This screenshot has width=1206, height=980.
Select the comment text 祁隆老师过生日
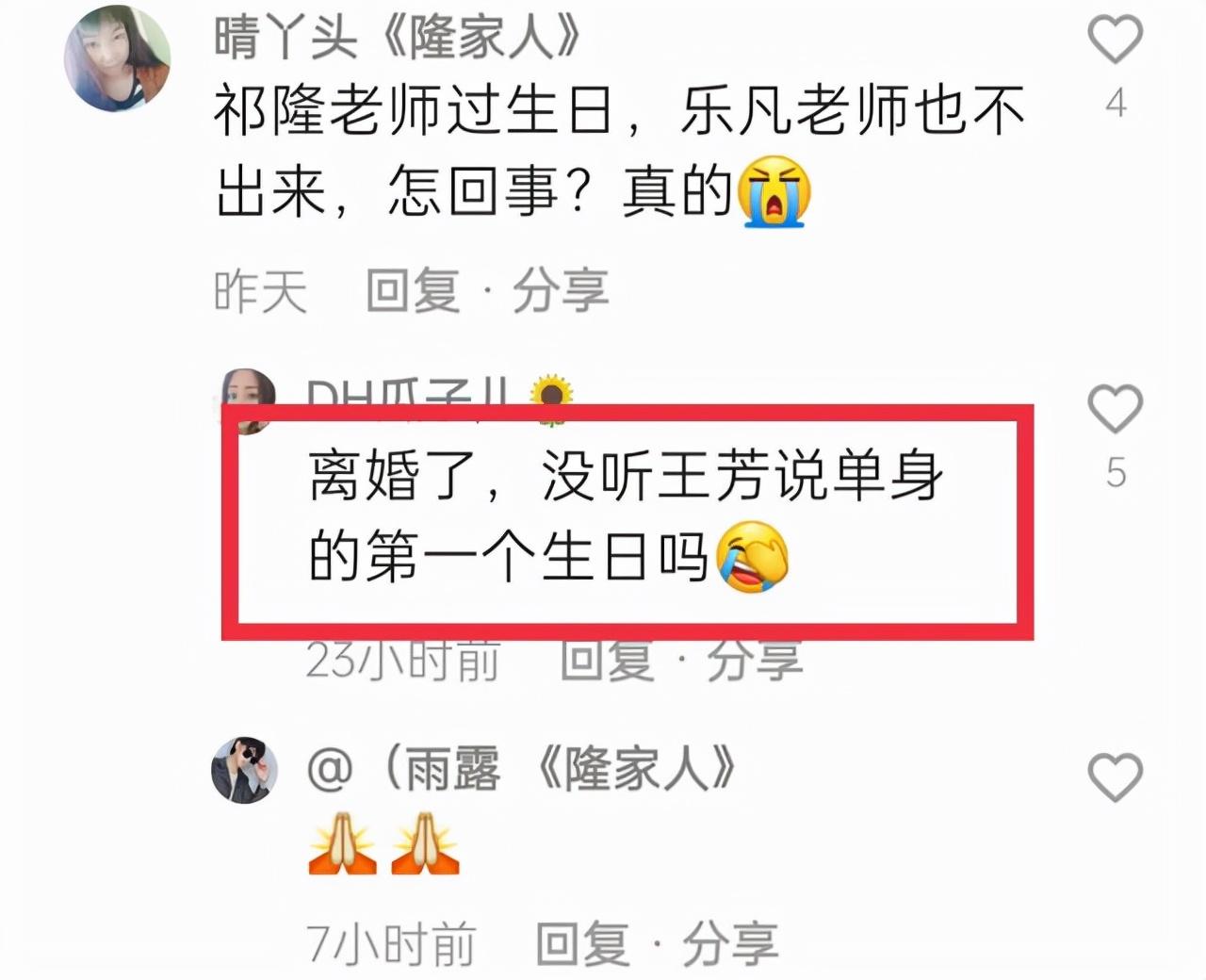413,110
